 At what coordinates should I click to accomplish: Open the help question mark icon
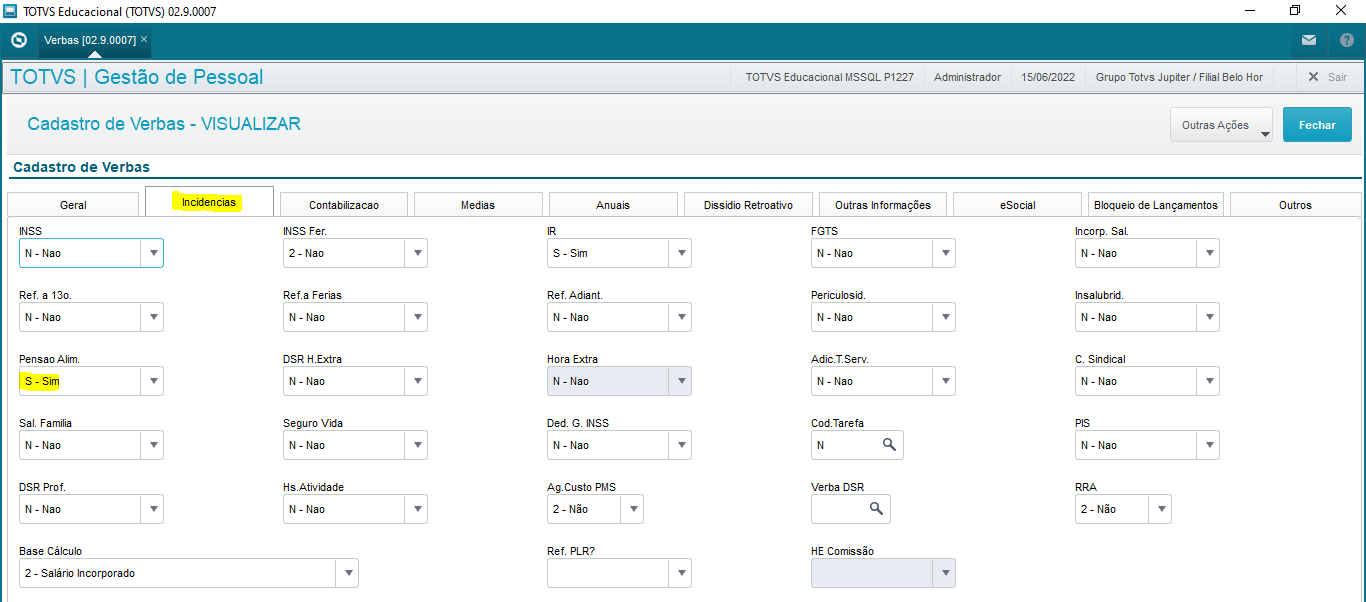[x=1347, y=41]
